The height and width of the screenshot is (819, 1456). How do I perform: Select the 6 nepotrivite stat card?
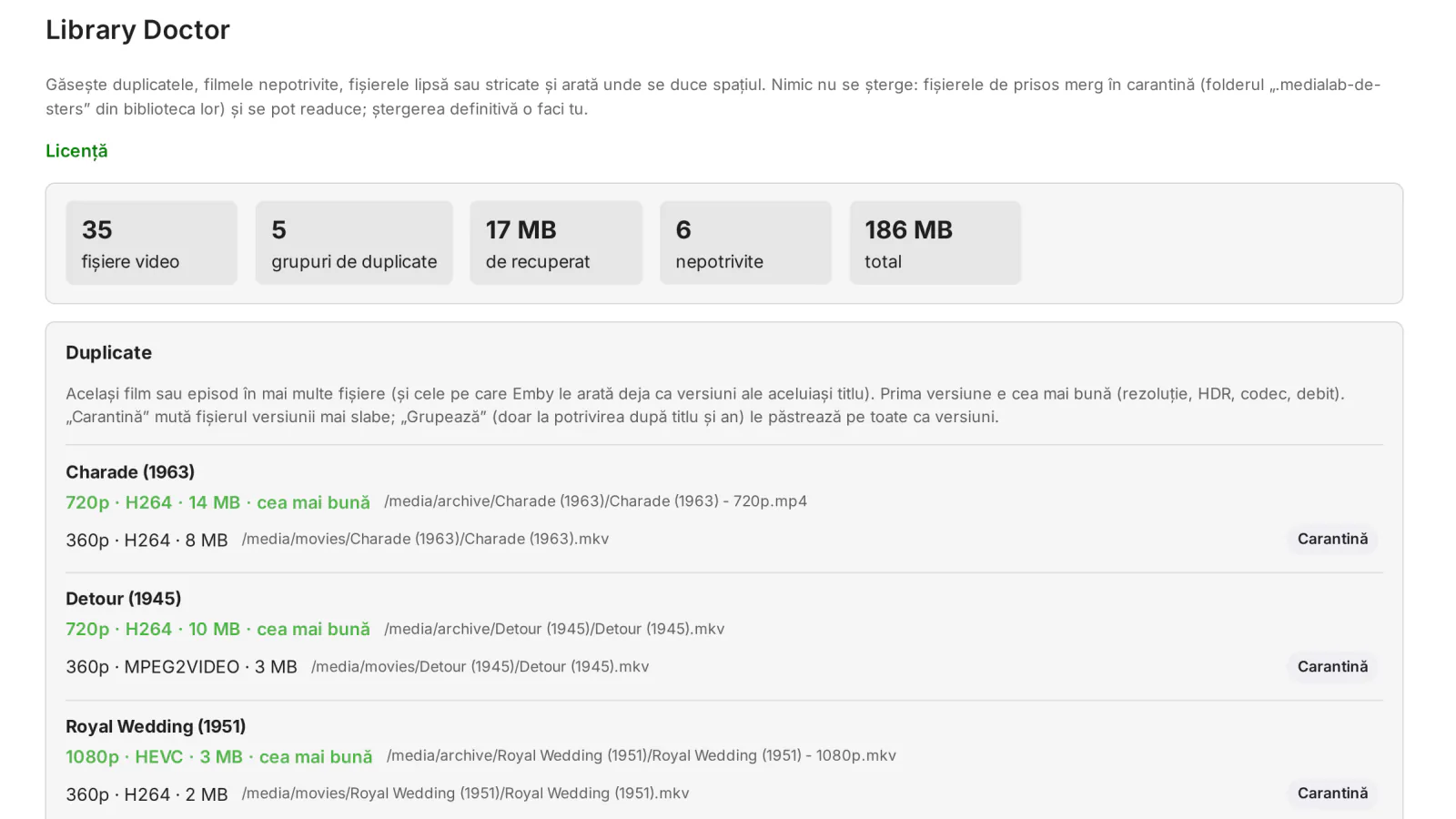point(745,243)
